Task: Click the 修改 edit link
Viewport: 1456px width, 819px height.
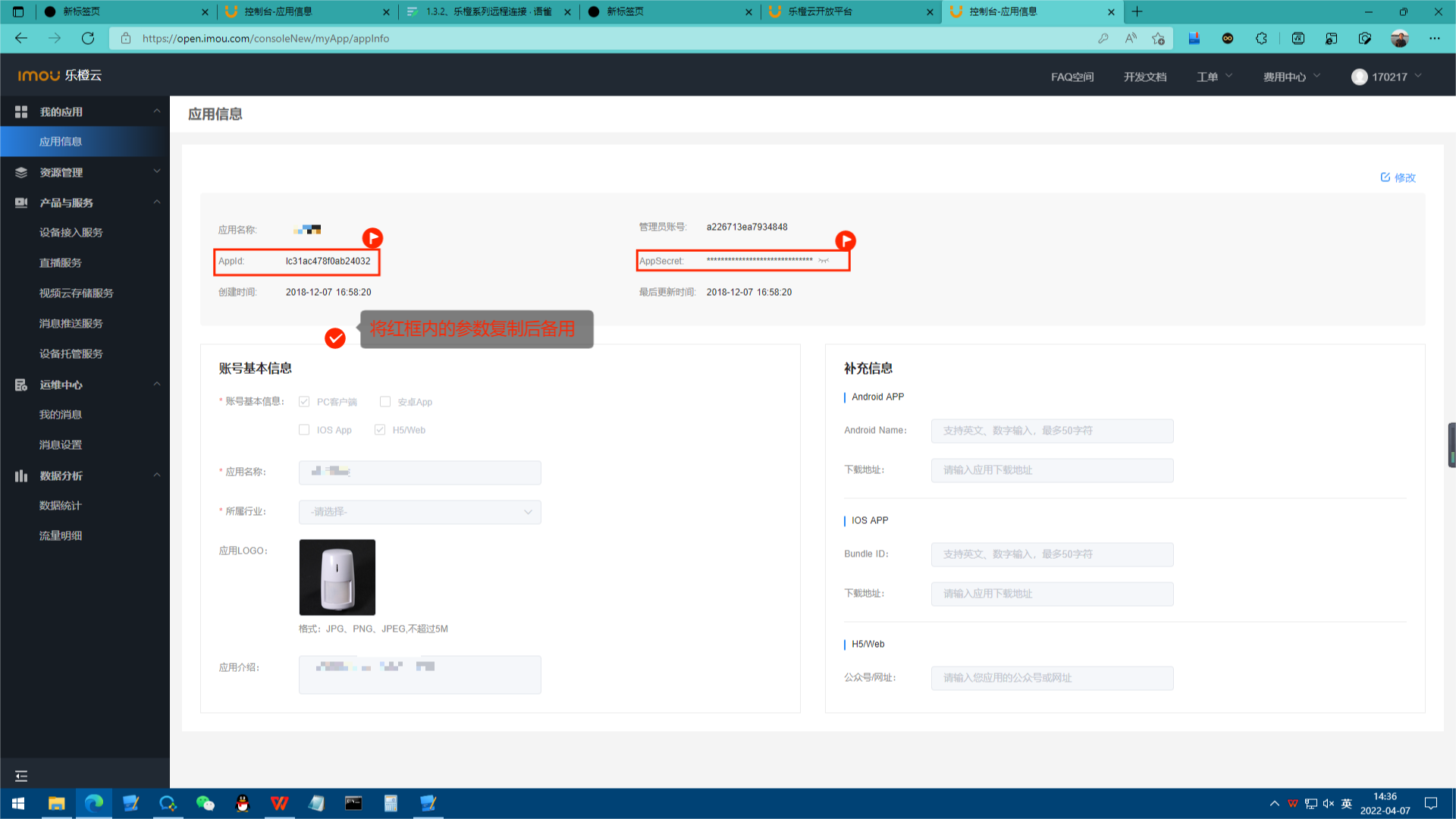Action: [1398, 177]
